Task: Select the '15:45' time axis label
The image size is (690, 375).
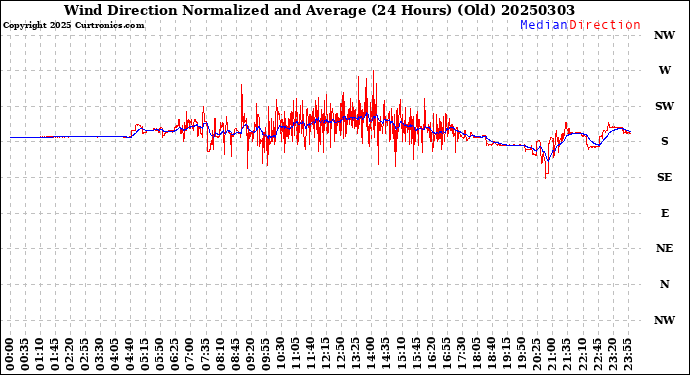Action: [x=415, y=354]
